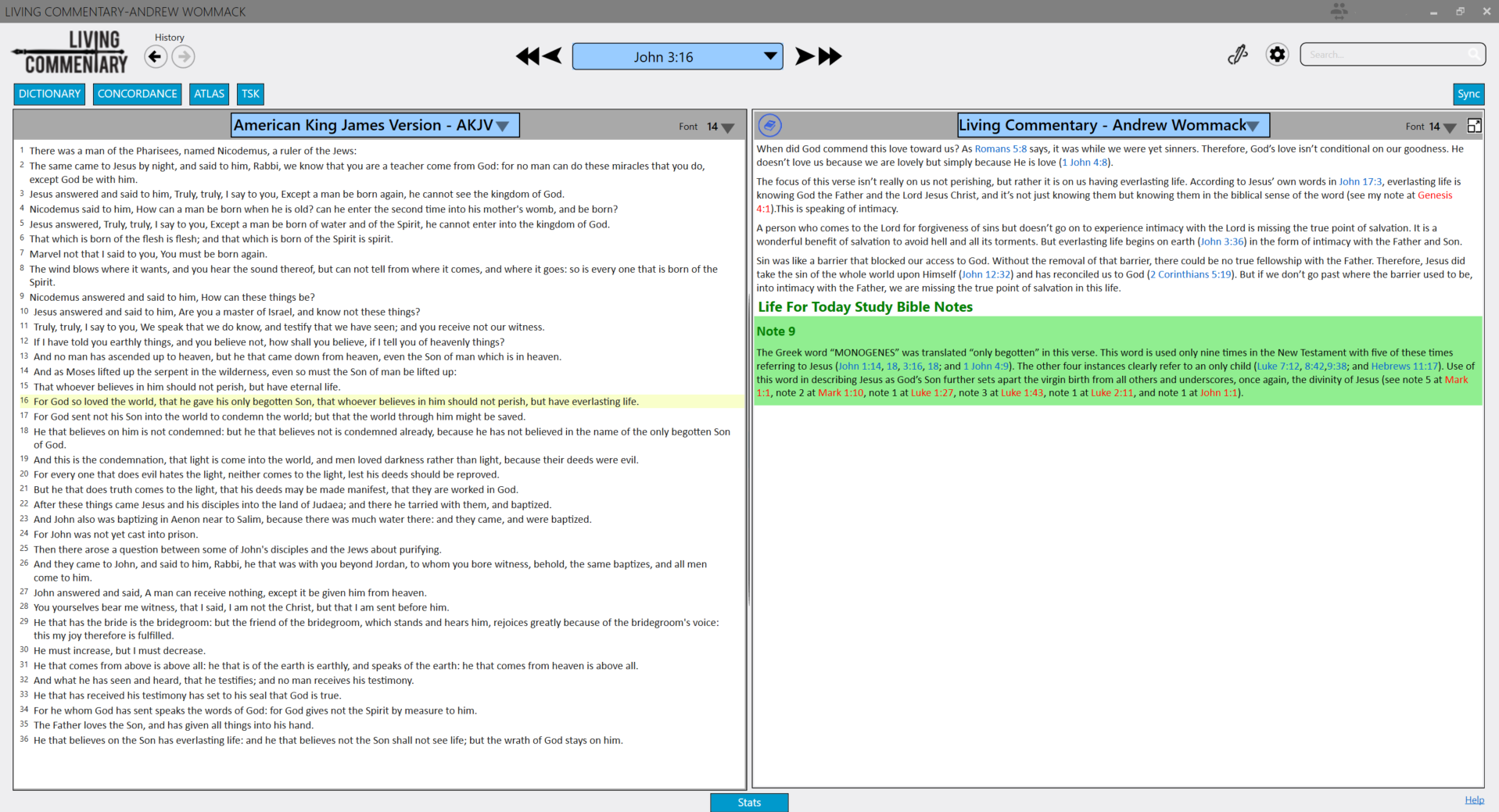
Task: Expand the commentary panel to full size
Action: [1474, 126]
